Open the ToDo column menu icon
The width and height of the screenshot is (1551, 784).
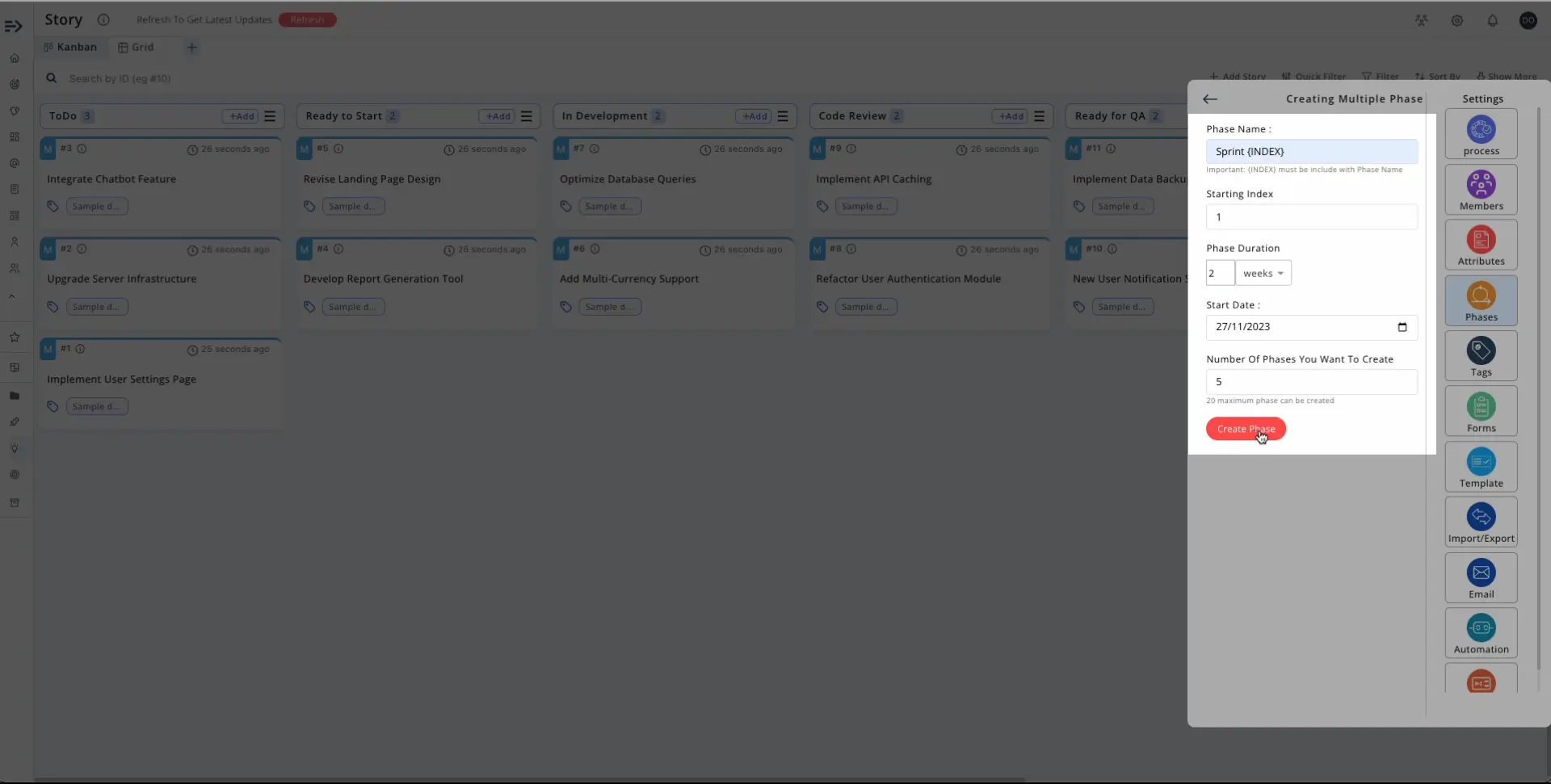(270, 116)
